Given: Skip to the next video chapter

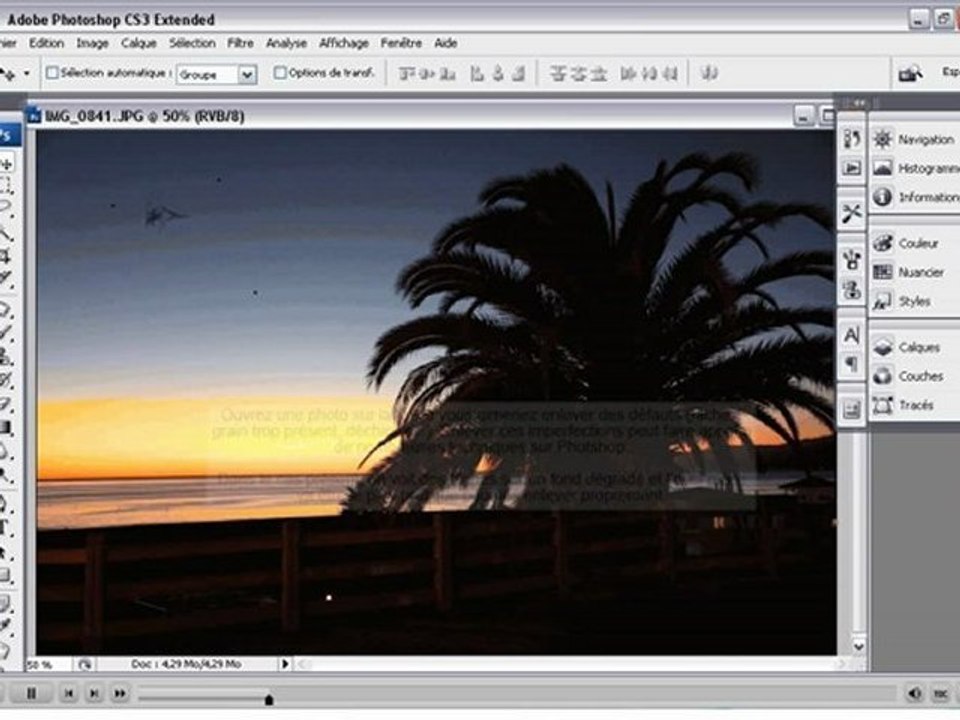Looking at the screenshot, I should click(x=94, y=693).
